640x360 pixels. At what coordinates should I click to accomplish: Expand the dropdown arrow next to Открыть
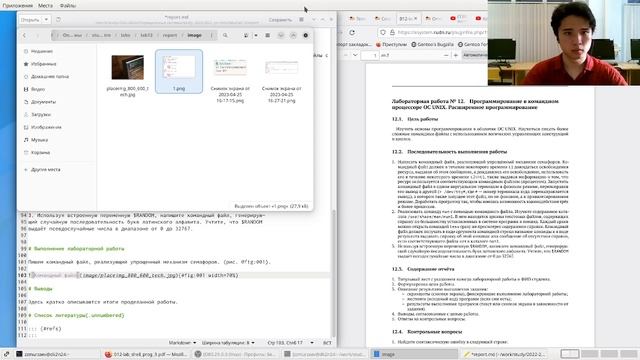pos(46,20)
